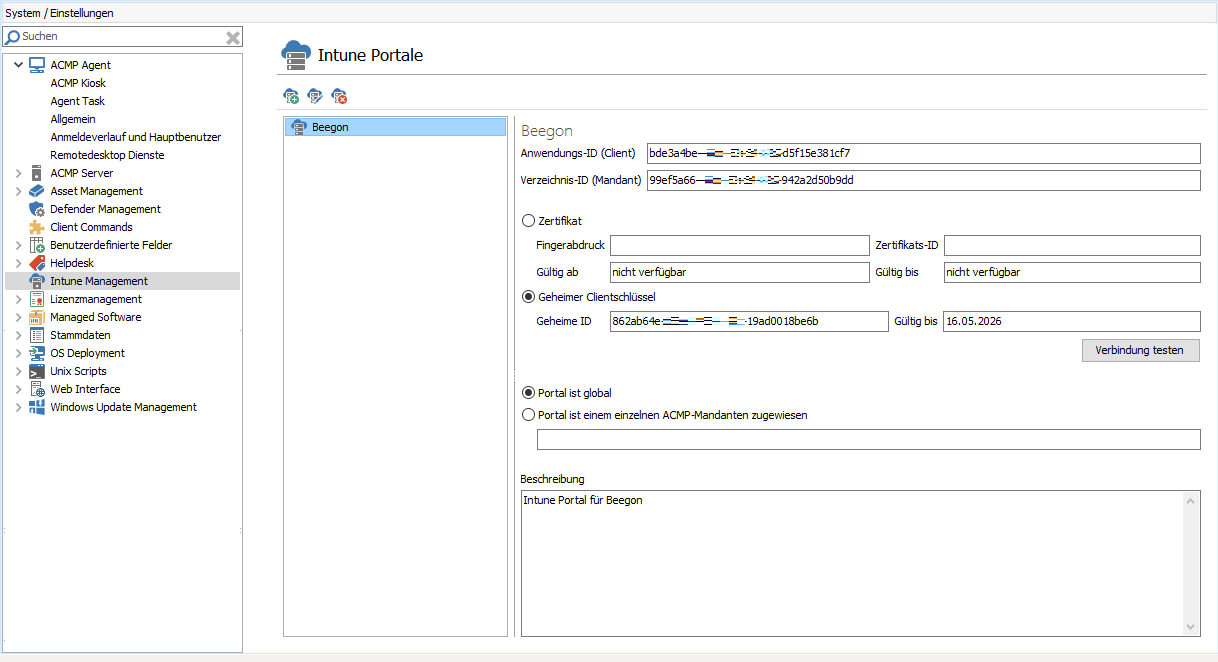The image size is (1218, 662).
Task: Click the OS Deployment icon
Action: (39, 352)
